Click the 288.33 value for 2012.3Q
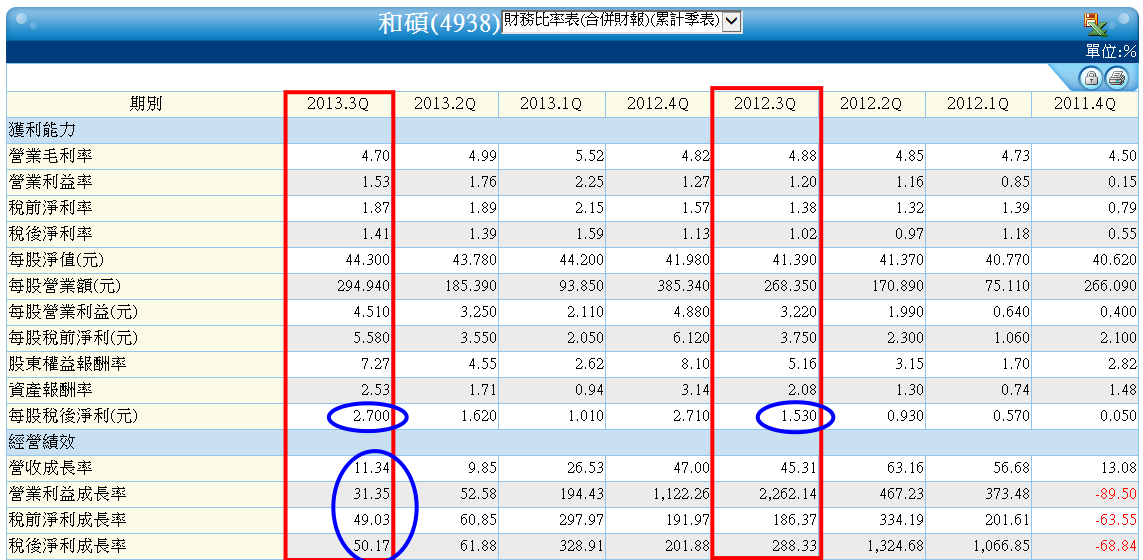 click(x=797, y=547)
